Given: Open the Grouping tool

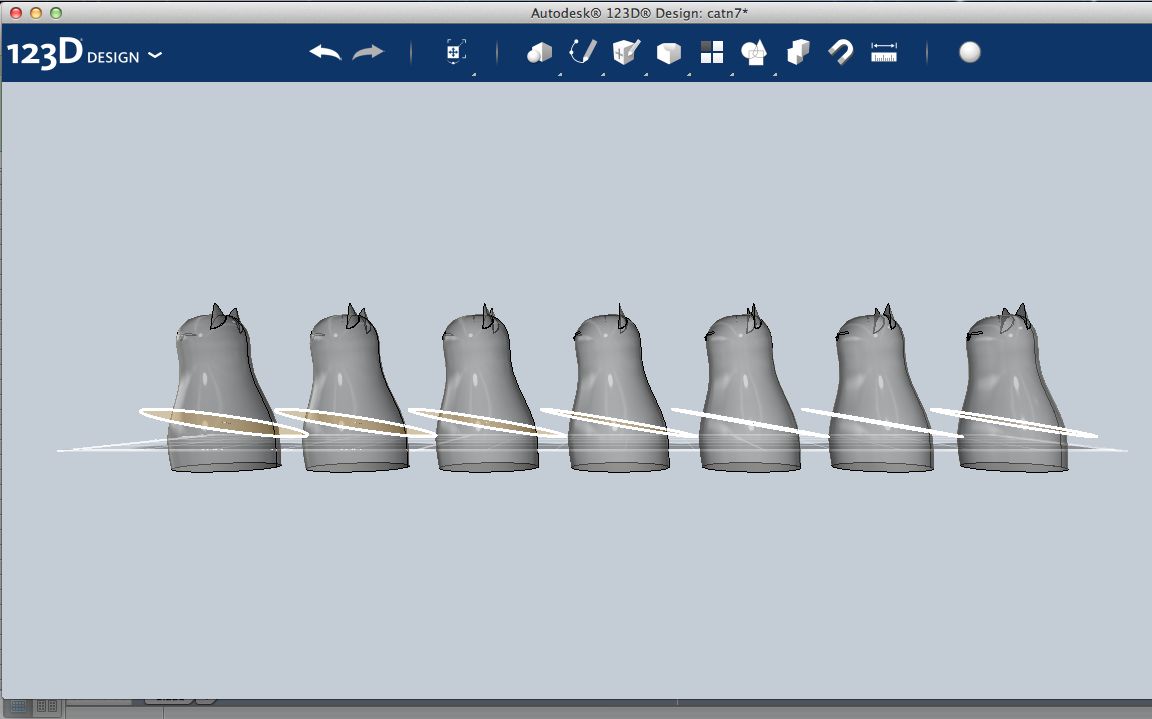Looking at the screenshot, I should point(755,53).
